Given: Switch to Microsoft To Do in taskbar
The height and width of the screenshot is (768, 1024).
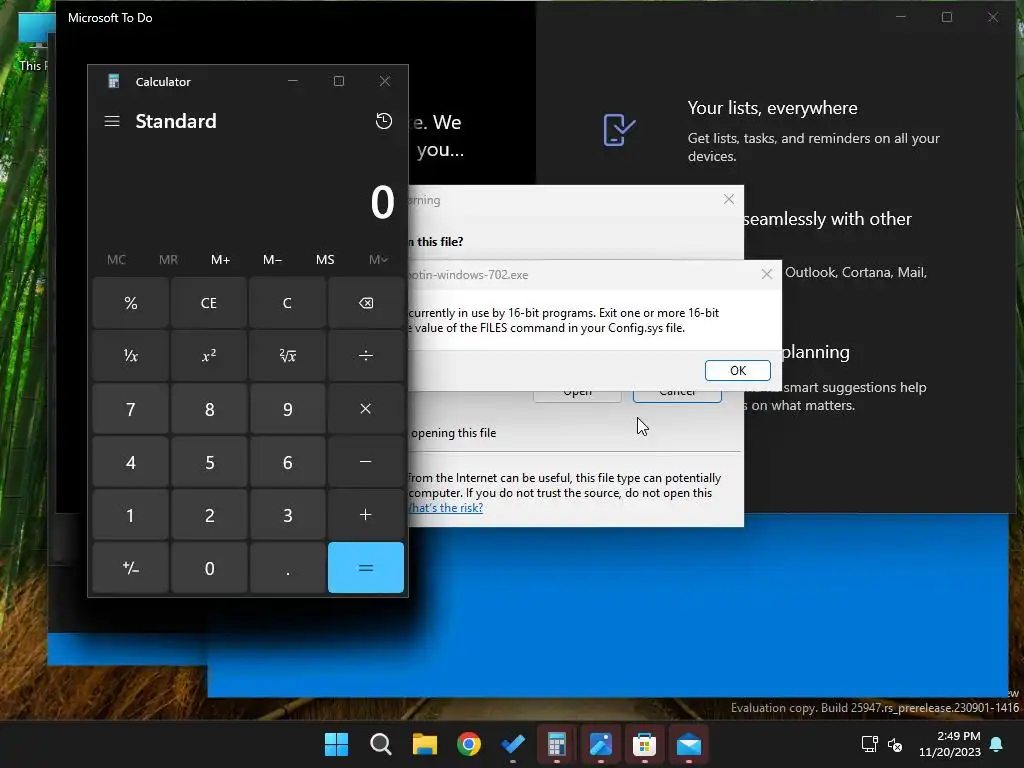Looking at the screenshot, I should click(x=513, y=744).
